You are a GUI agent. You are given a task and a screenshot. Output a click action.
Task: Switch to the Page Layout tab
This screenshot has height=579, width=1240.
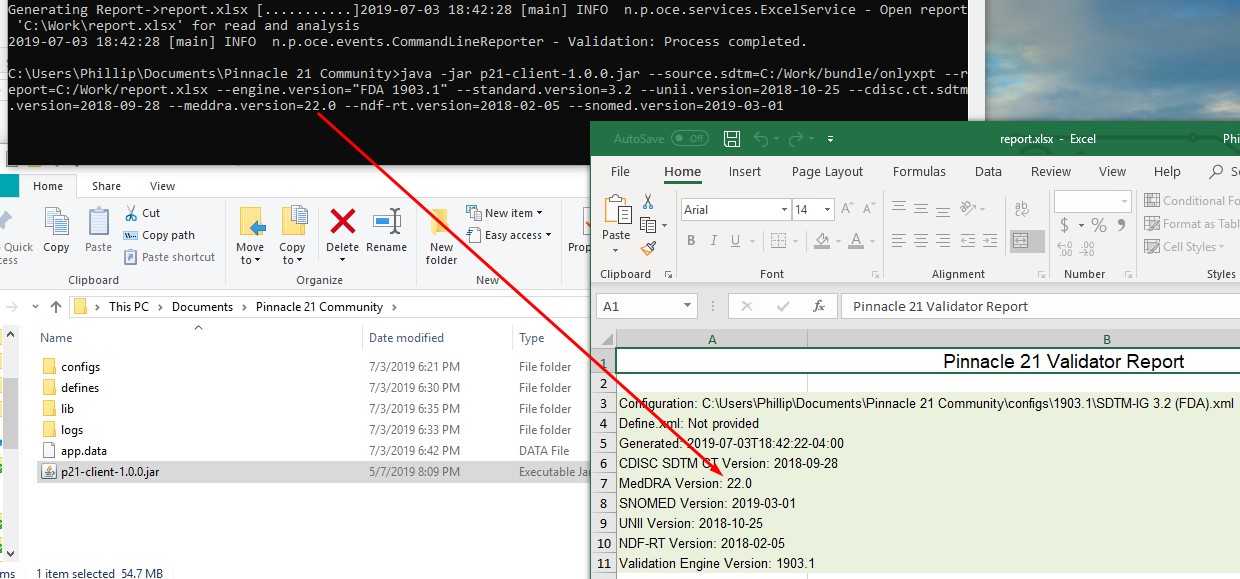827,172
